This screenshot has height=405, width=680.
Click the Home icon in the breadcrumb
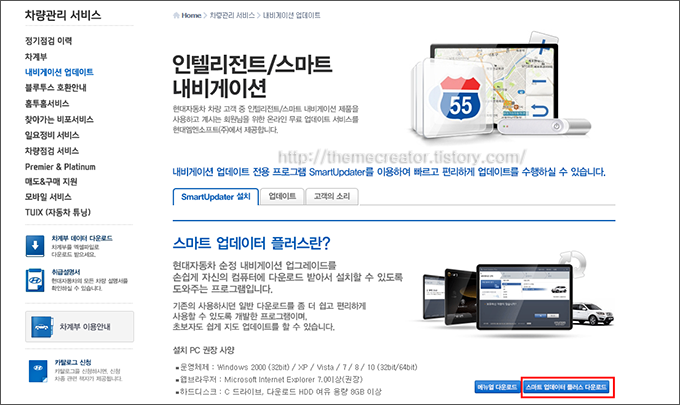pyautogui.click(x=176, y=16)
